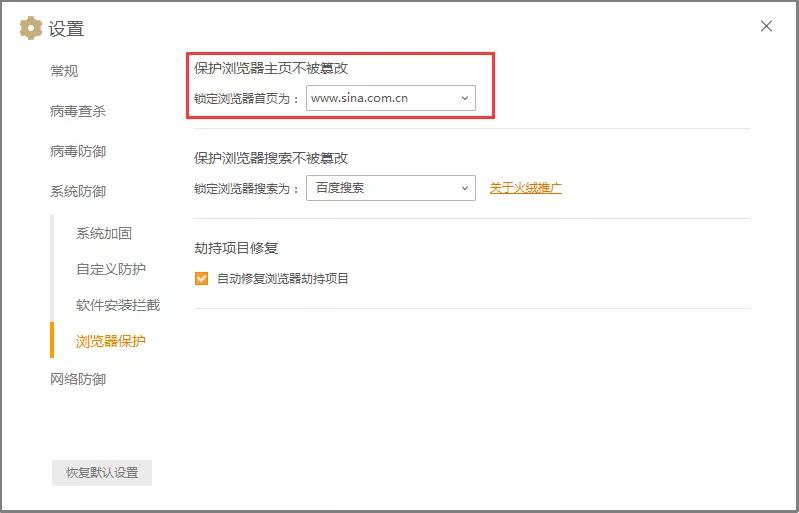The width and height of the screenshot is (799, 513).
Task: Open the 百度搜索 search engine dropdown
Action: point(391,188)
